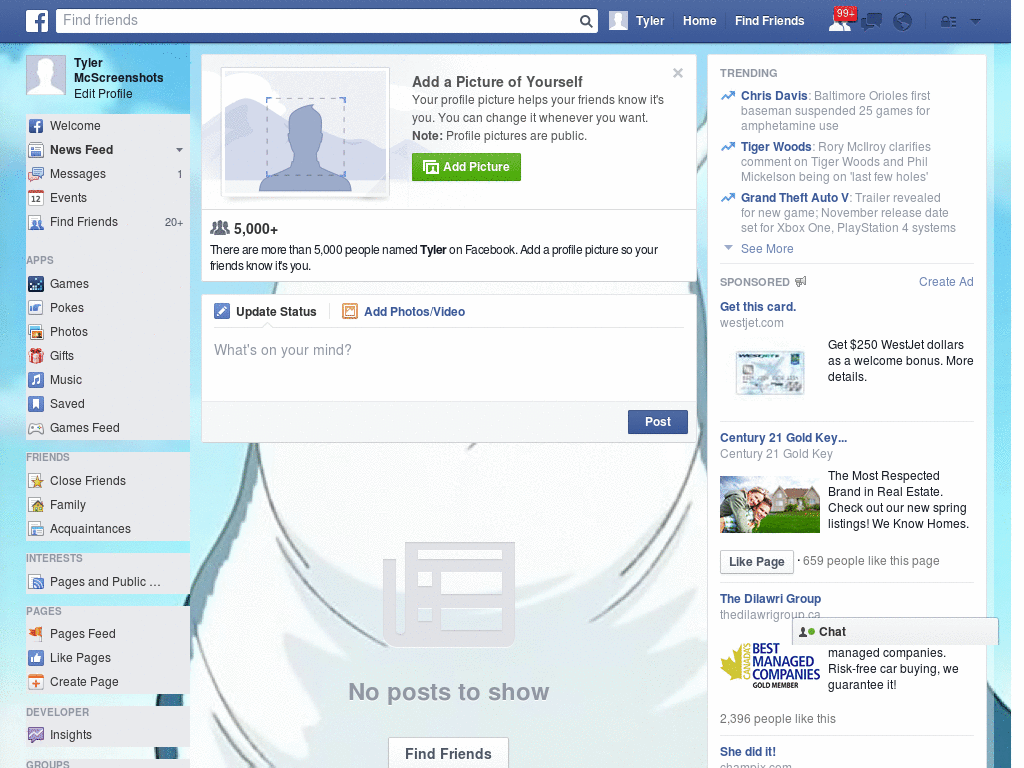This screenshot has height=768, width=1024.
Task: Click the Pages Feed icon
Action: [x=36, y=633]
